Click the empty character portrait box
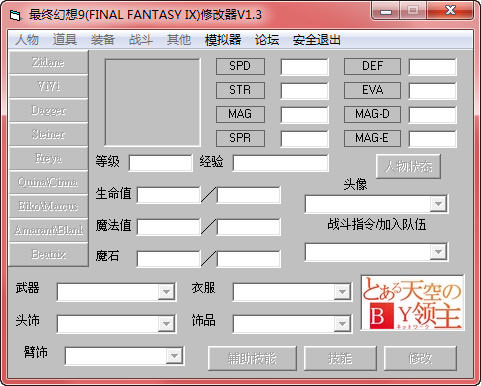The height and width of the screenshot is (386, 481). pyautogui.click(x=153, y=102)
